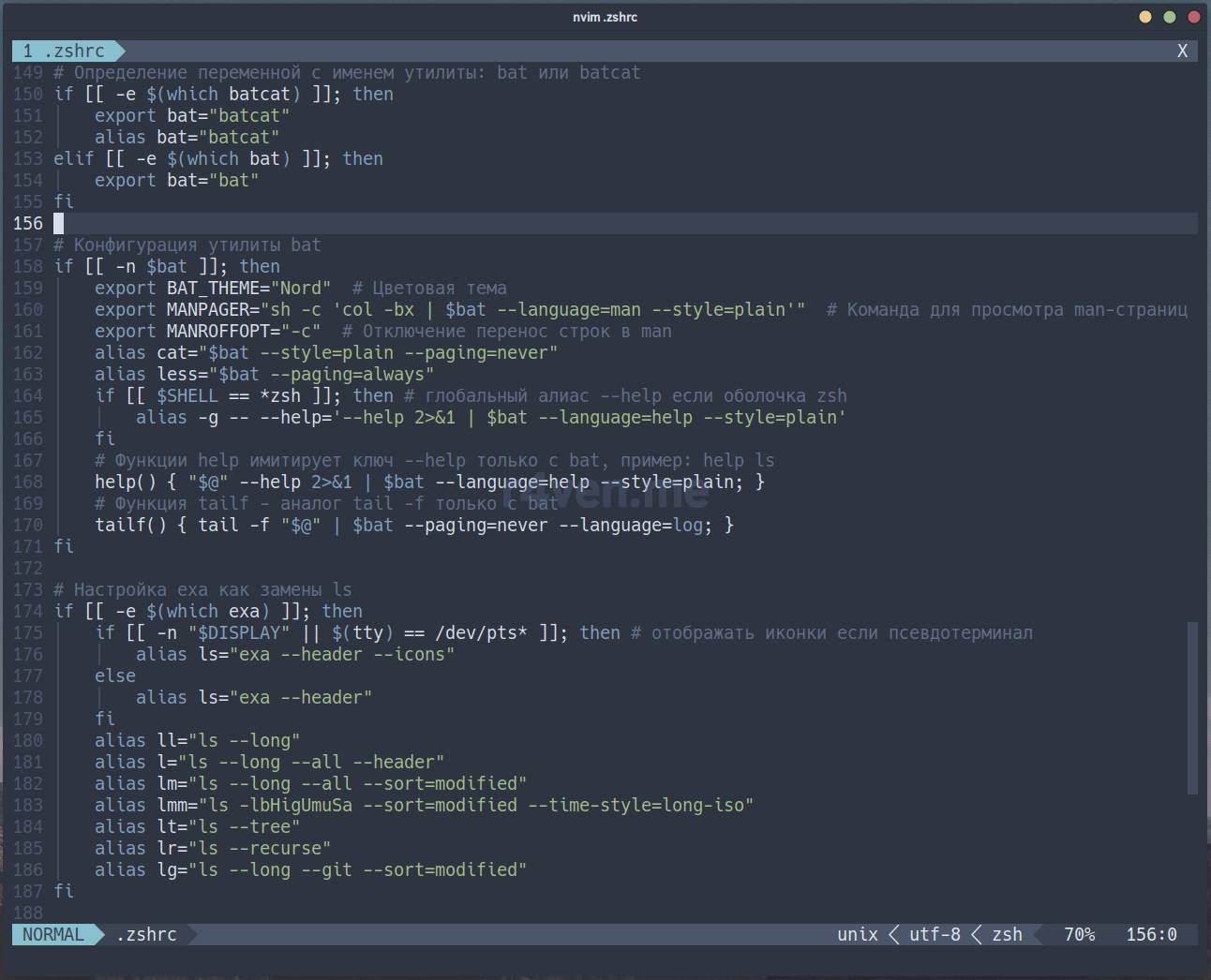Click the vertical scrollbar thumb on the right

1192,707
